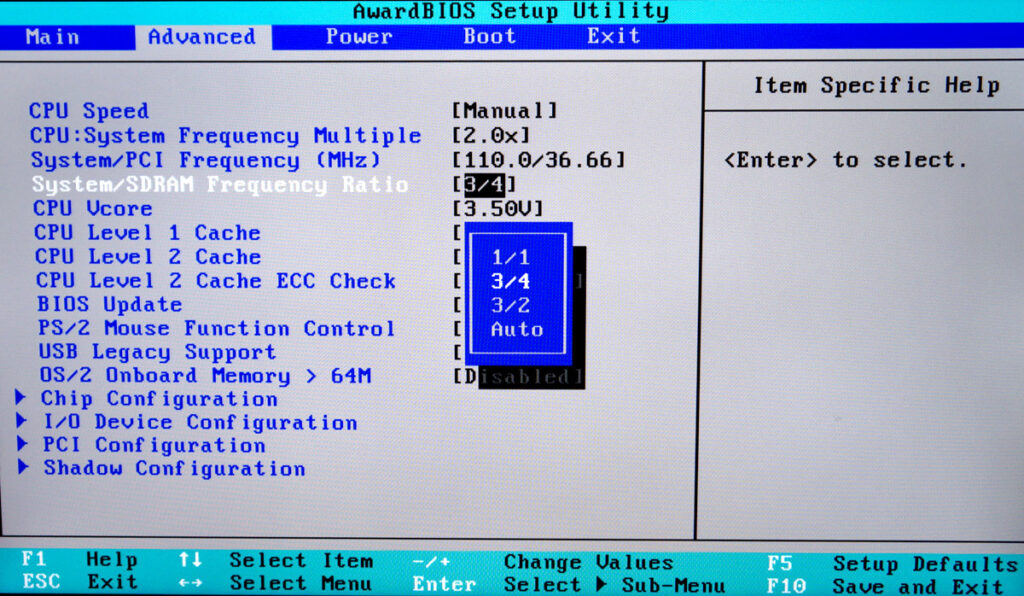Click F10 Save and Exit in footer
Image resolution: width=1024 pixels, height=596 pixels.
tap(884, 586)
